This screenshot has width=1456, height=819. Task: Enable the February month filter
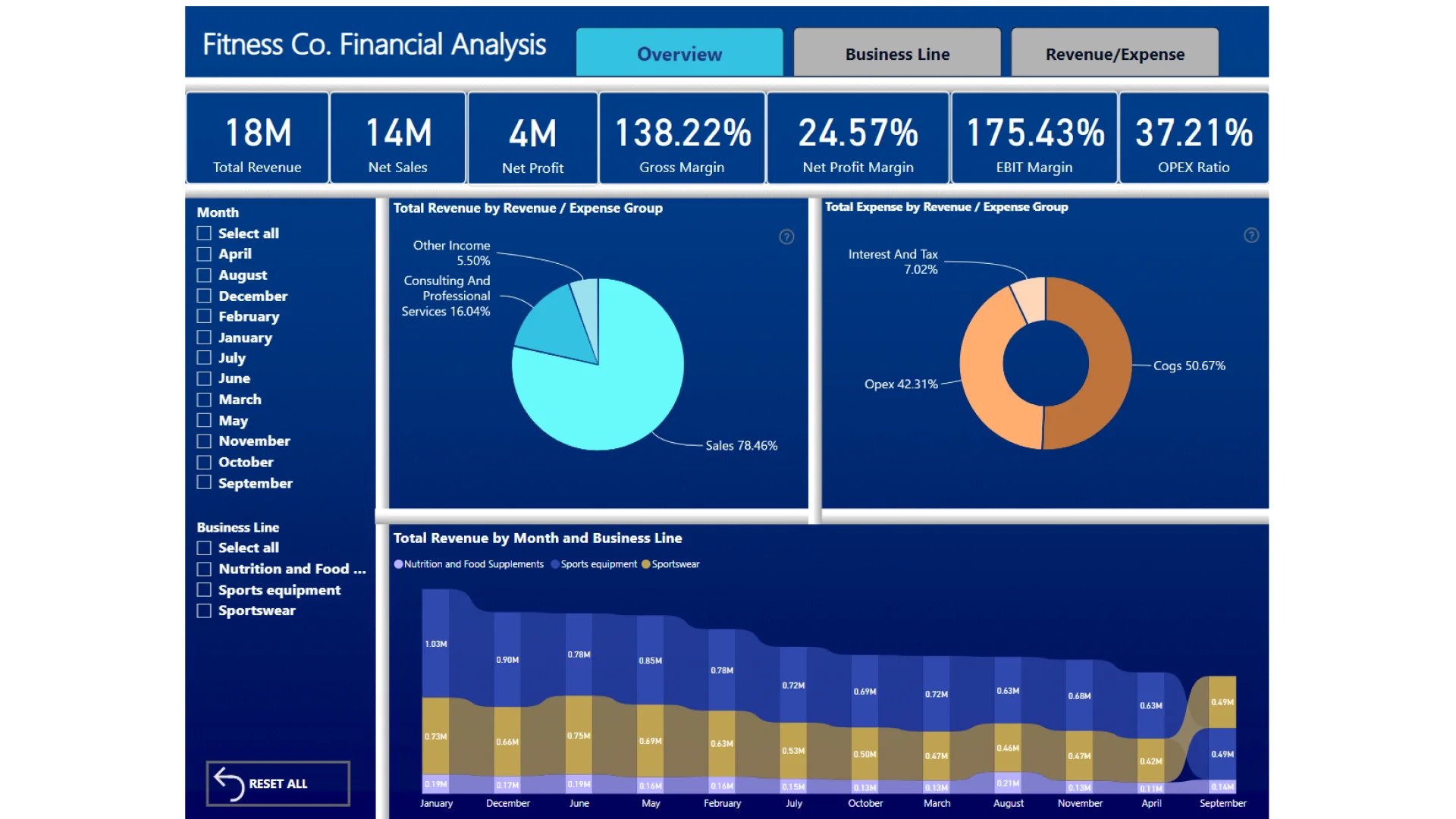point(204,316)
